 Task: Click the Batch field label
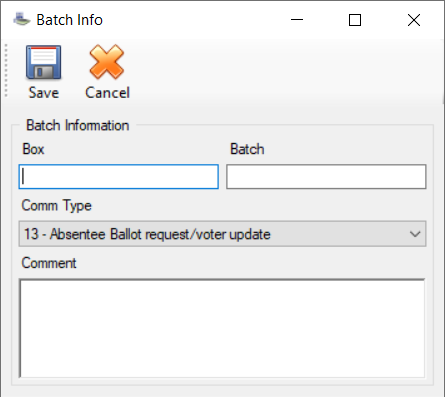point(247,149)
